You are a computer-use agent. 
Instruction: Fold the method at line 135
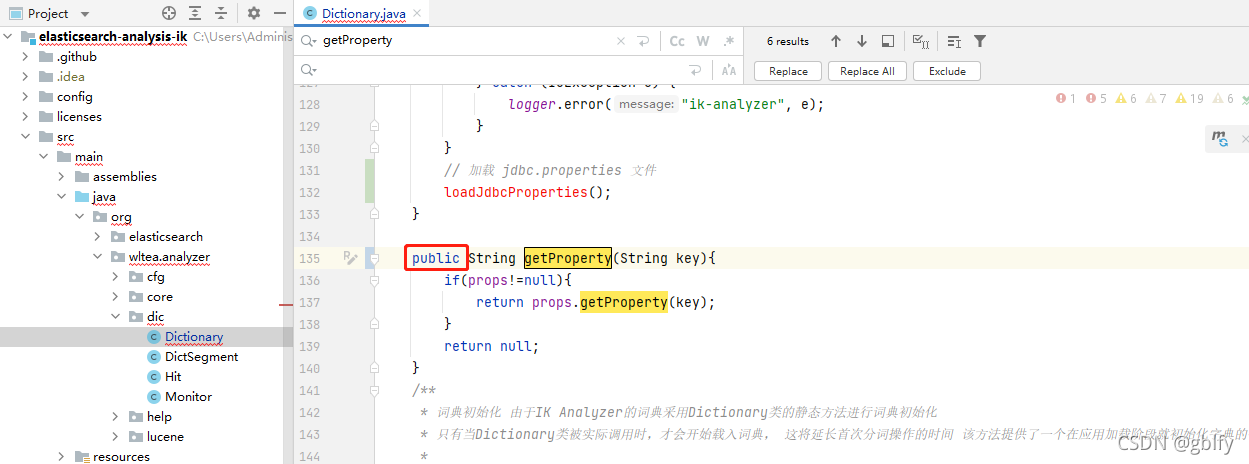374,258
